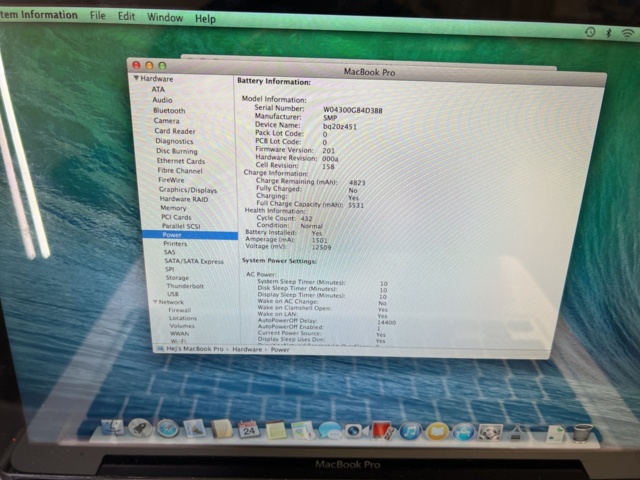
Task: Open Mail stamp icon in Dock
Action: pyautogui.click(x=195, y=428)
